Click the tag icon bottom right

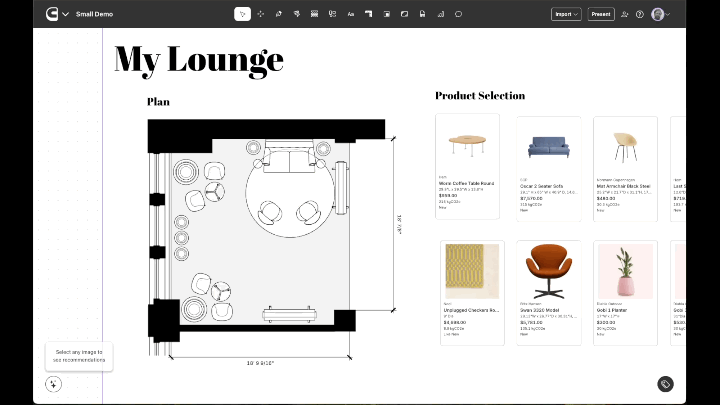[x=665, y=384]
